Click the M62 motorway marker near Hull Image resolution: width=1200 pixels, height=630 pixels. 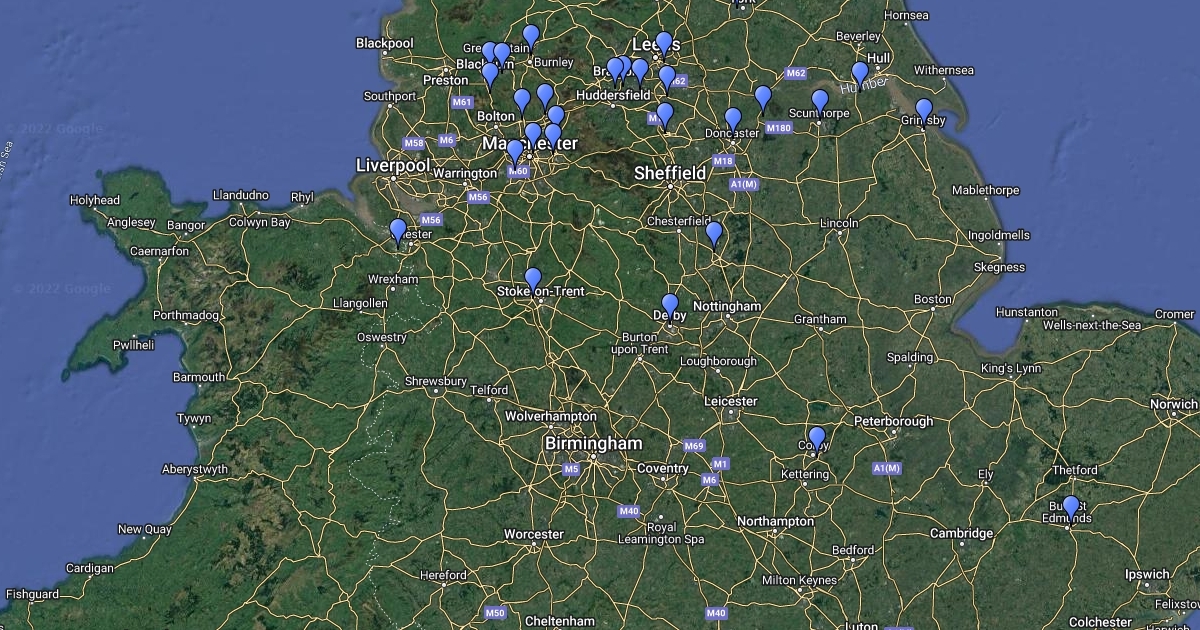796,73
